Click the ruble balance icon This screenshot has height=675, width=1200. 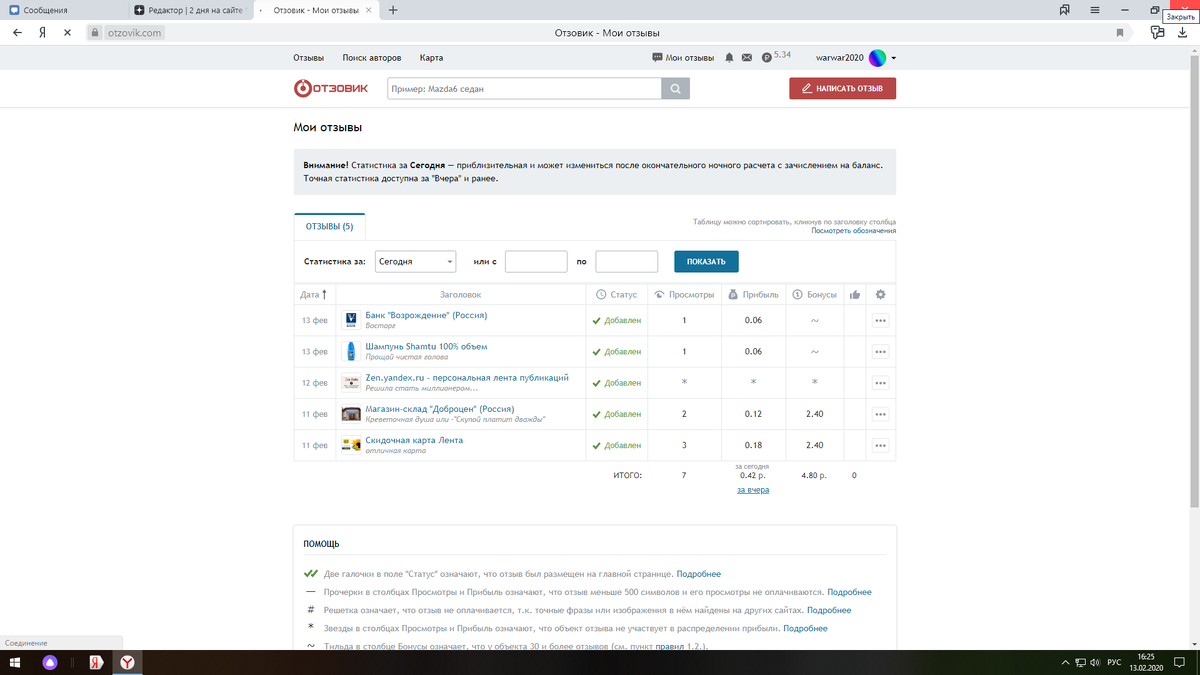click(x=766, y=58)
